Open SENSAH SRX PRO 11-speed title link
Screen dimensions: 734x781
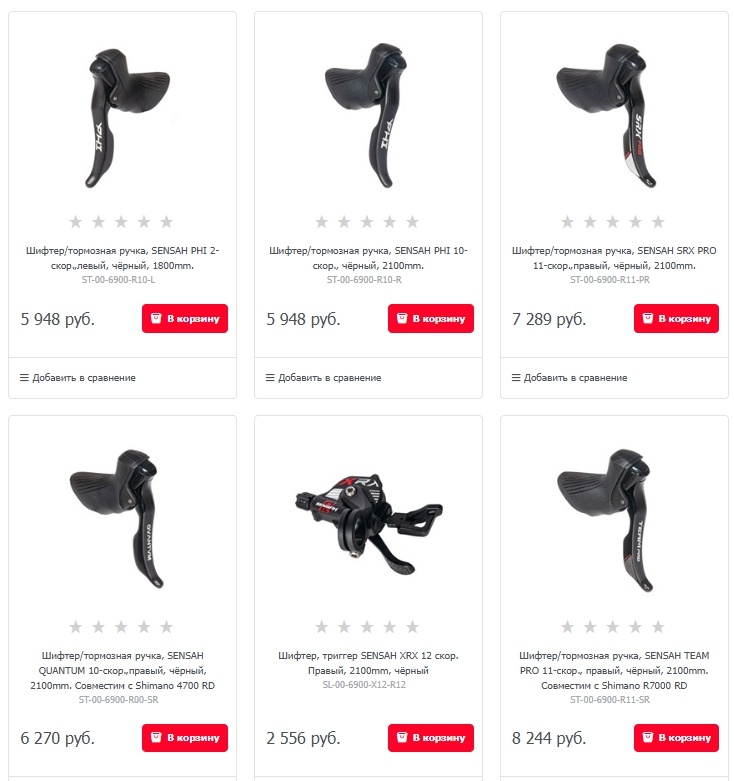[614, 258]
